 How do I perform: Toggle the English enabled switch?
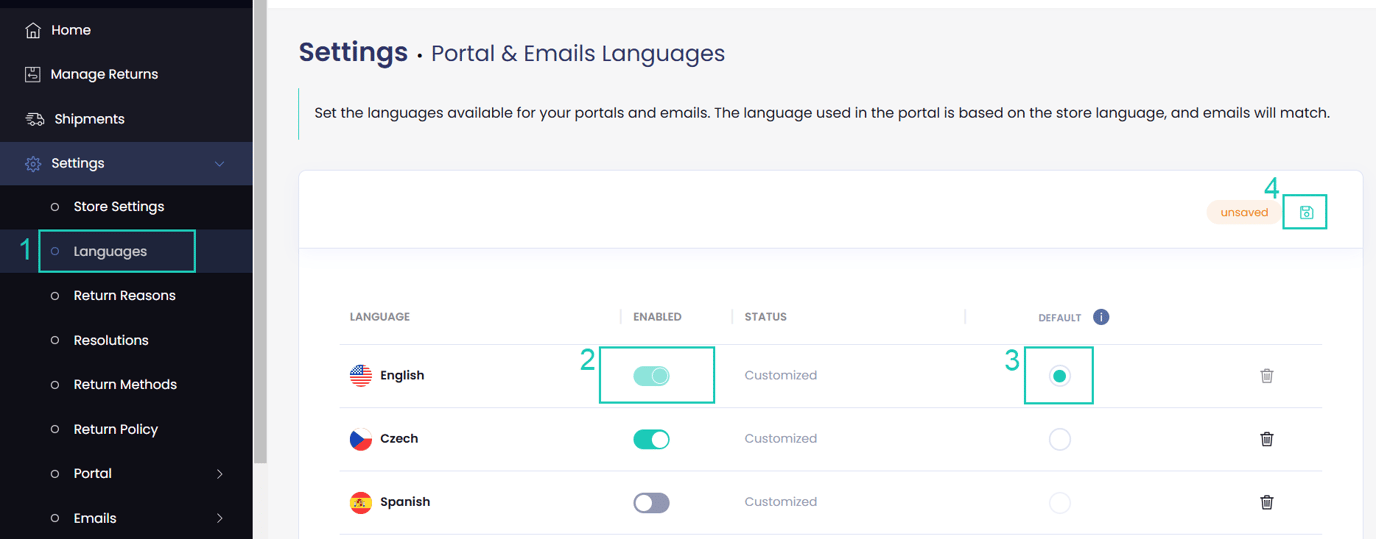(x=651, y=376)
